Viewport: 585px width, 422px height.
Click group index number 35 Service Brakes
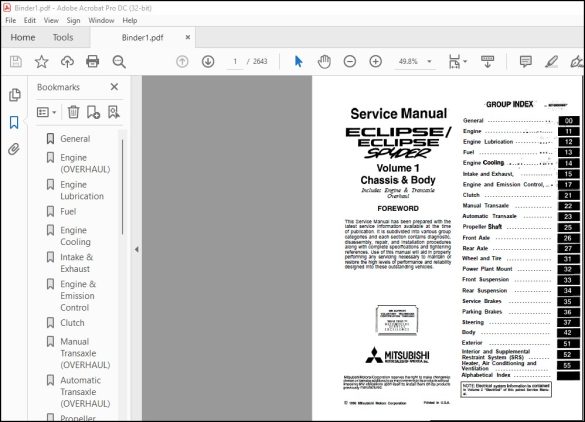(567, 301)
